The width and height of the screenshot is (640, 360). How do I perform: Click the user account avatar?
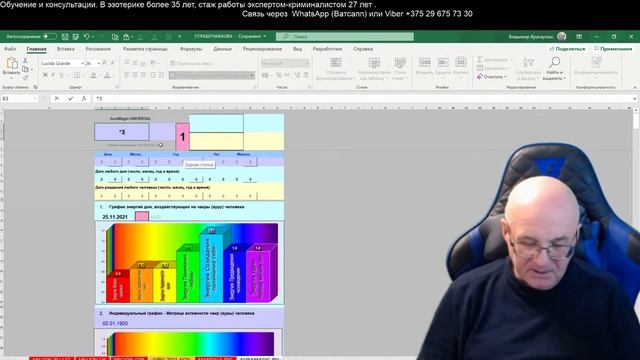tap(562, 36)
